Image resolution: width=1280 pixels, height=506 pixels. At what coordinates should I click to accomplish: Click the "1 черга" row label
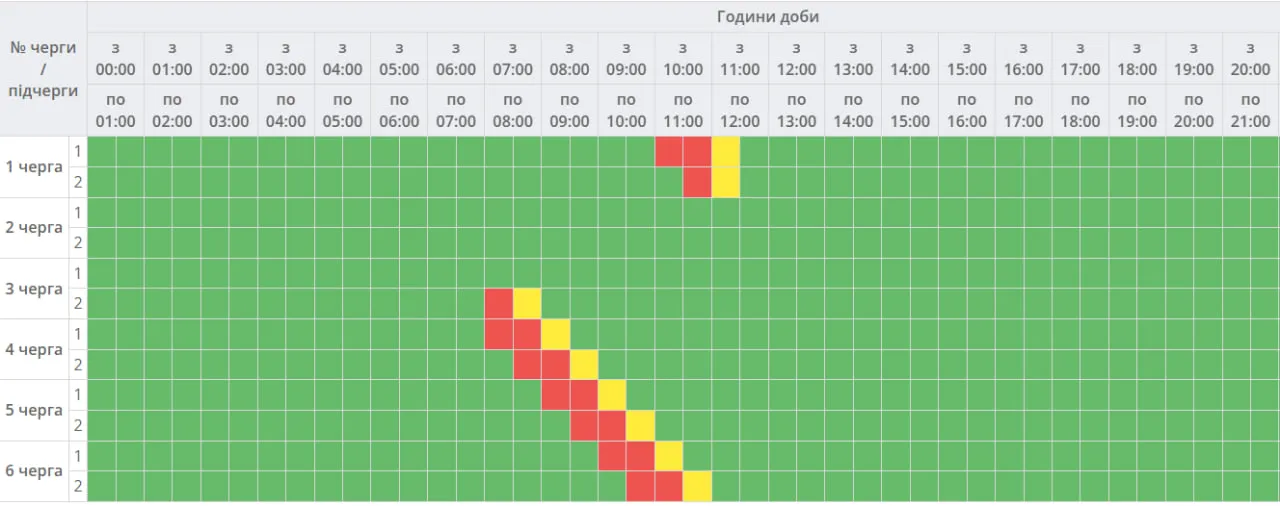34,167
